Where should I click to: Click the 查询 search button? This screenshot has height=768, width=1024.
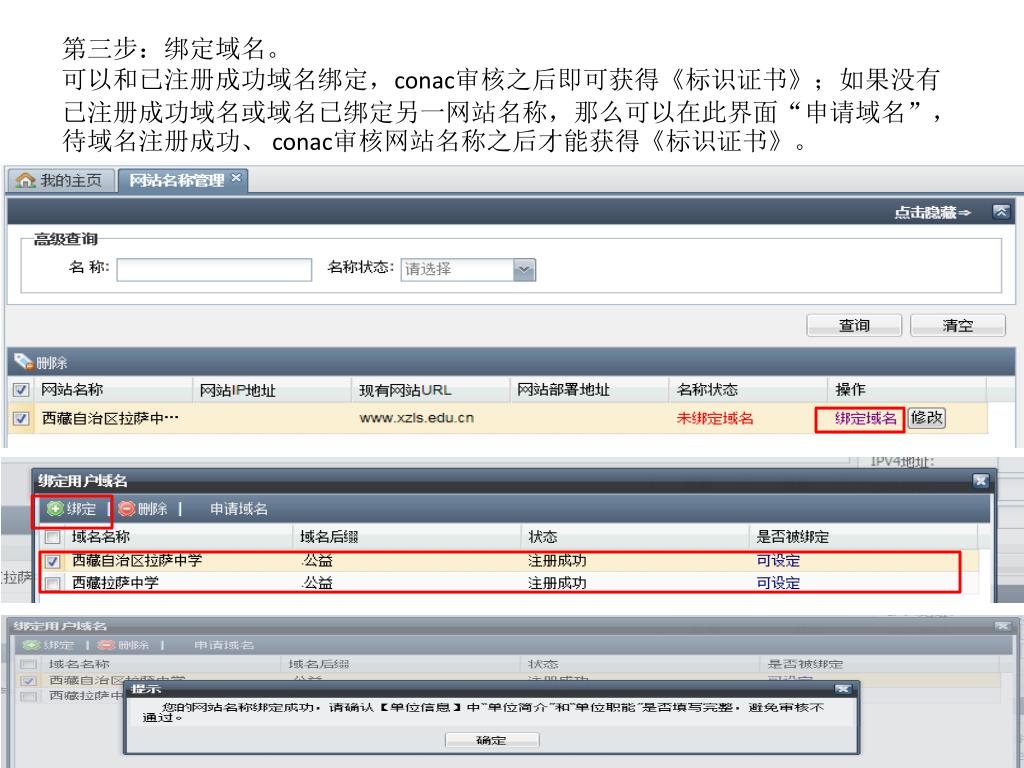point(853,326)
